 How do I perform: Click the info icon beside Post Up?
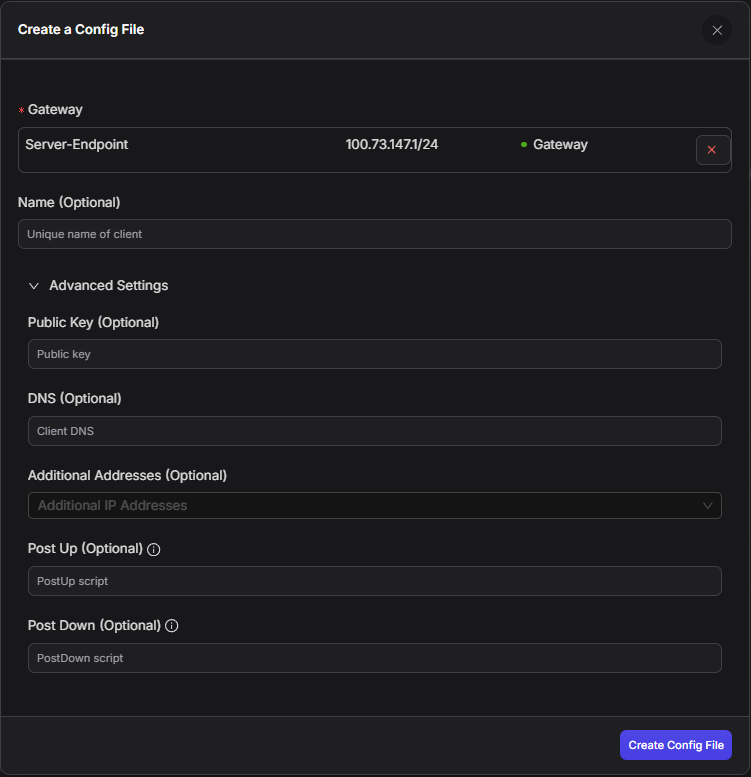[154, 549]
